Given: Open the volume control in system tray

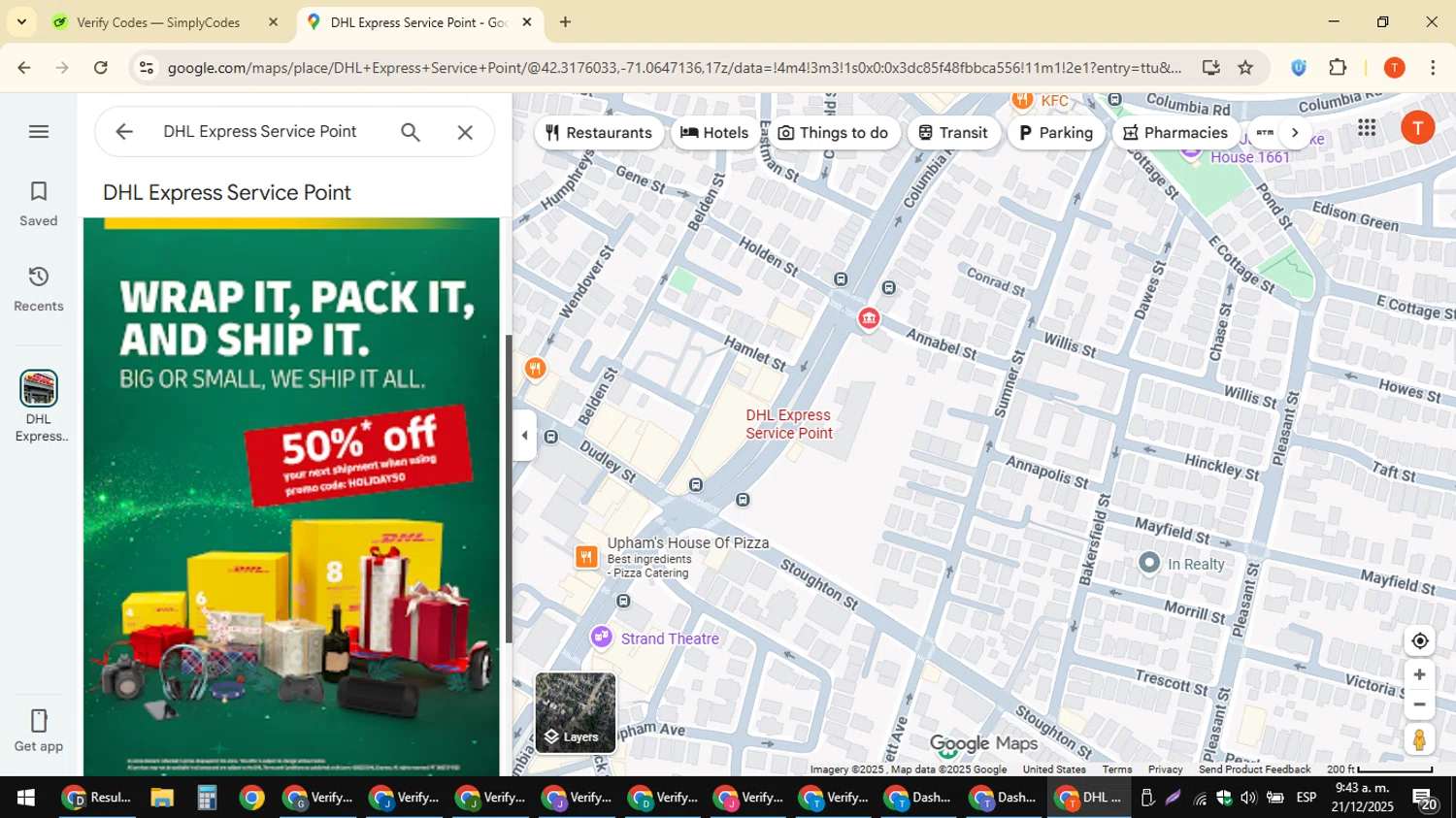Looking at the screenshot, I should point(1248,798).
